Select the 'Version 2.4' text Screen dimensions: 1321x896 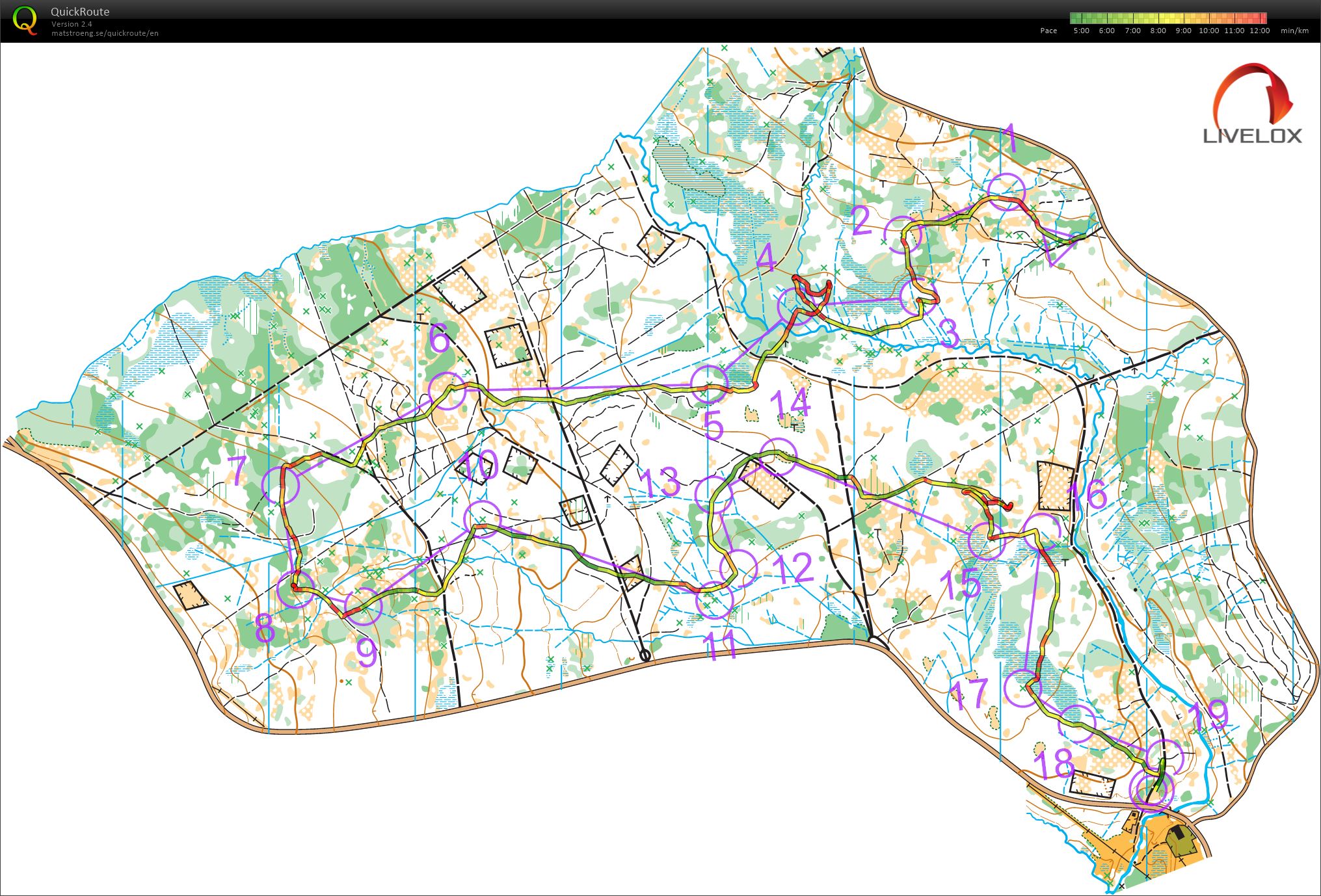tap(72, 24)
